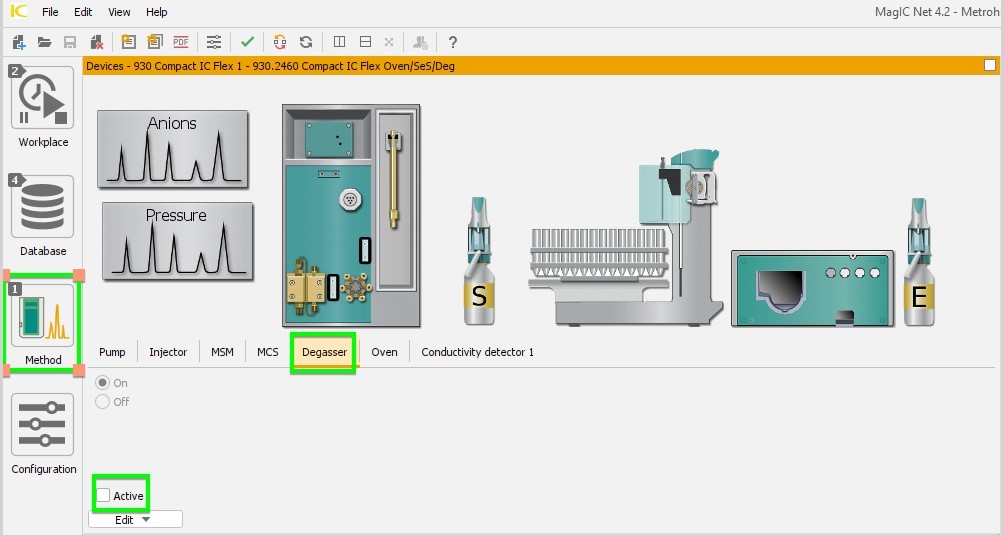Switch to the Pump tab
This screenshot has height=536, width=1004.
(x=112, y=352)
